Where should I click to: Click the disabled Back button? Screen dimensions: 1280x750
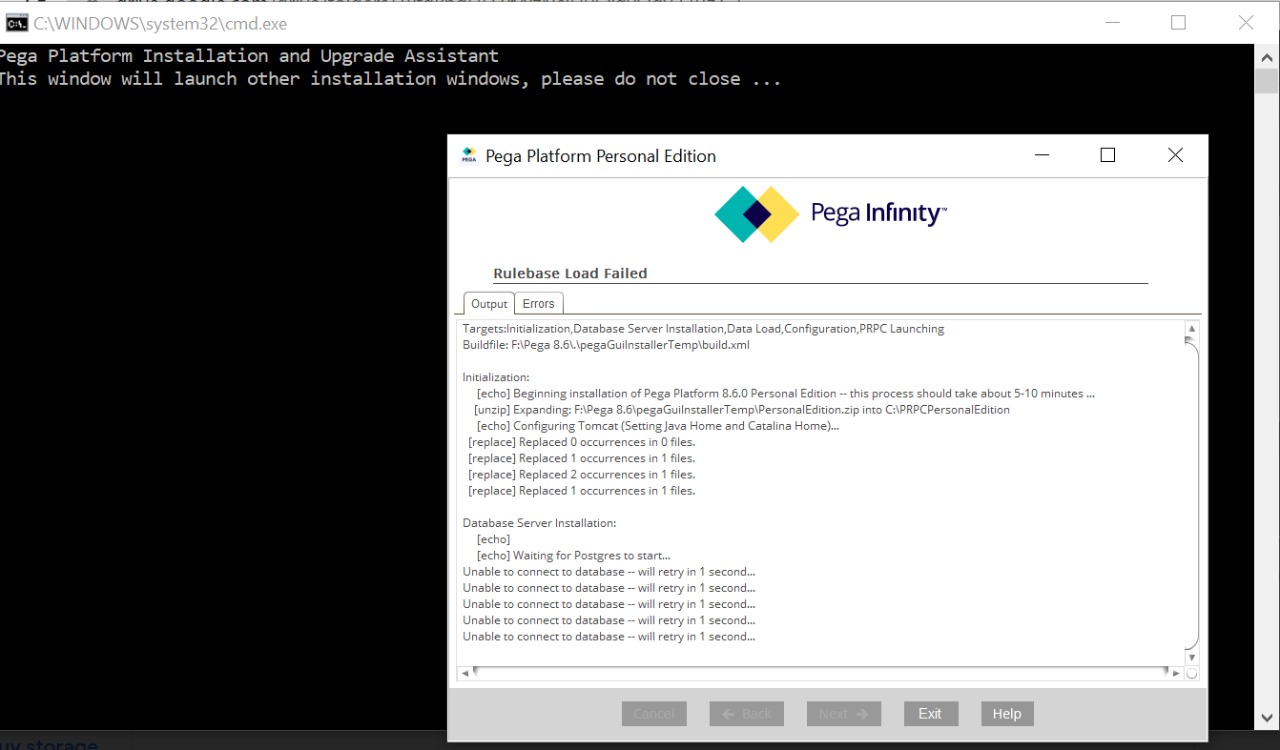pyautogui.click(x=746, y=713)
